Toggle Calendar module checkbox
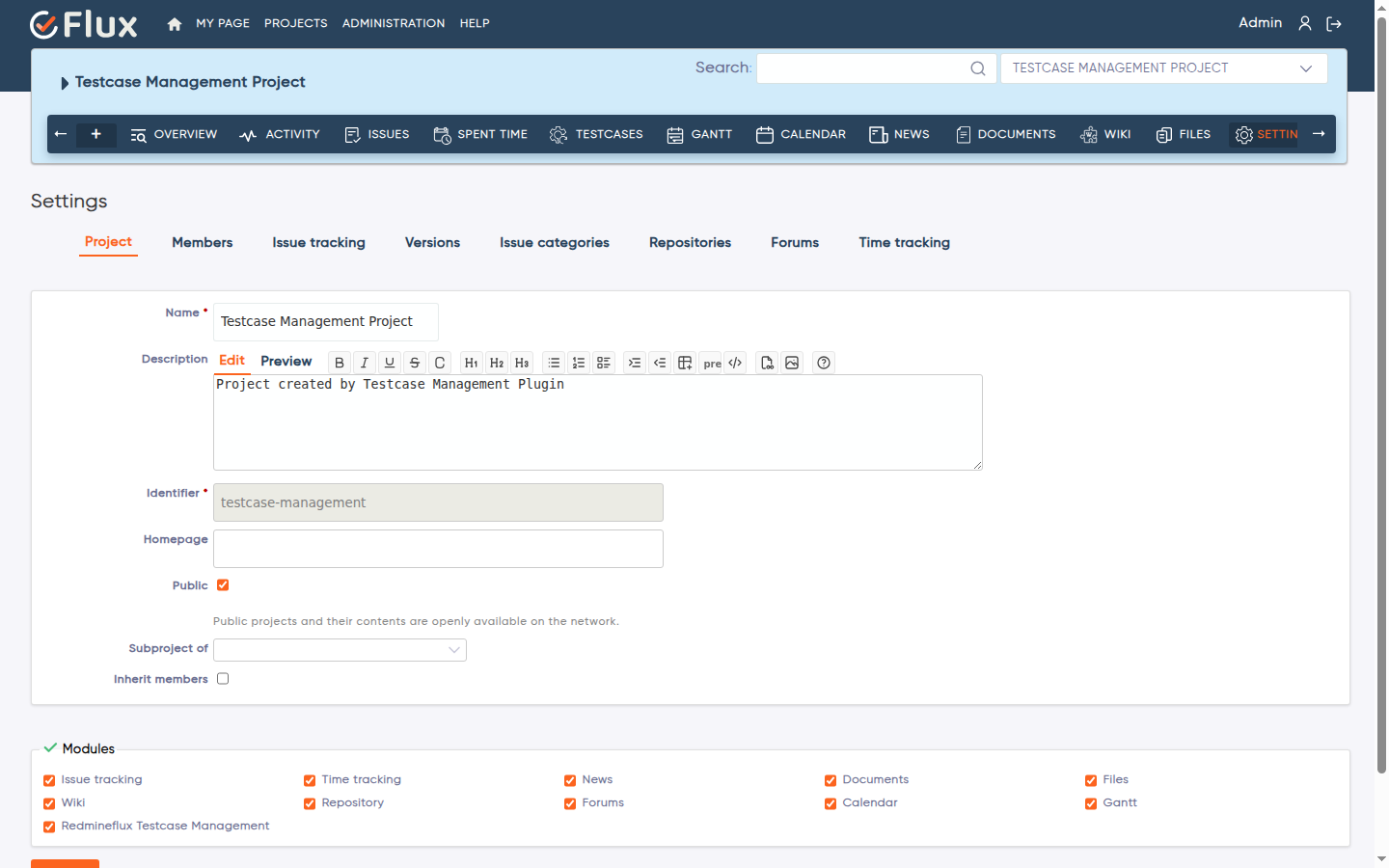 pos(831,803)
